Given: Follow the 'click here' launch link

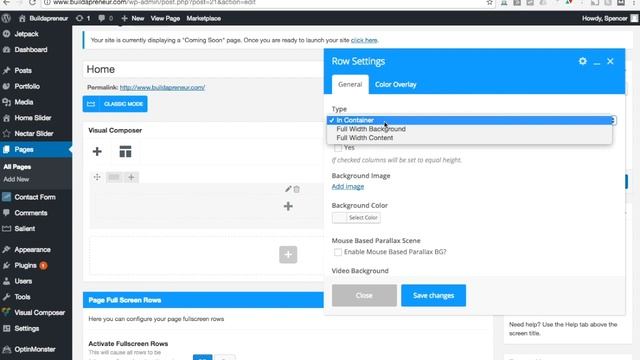Looking at the screenshot, I should point(364,40).
